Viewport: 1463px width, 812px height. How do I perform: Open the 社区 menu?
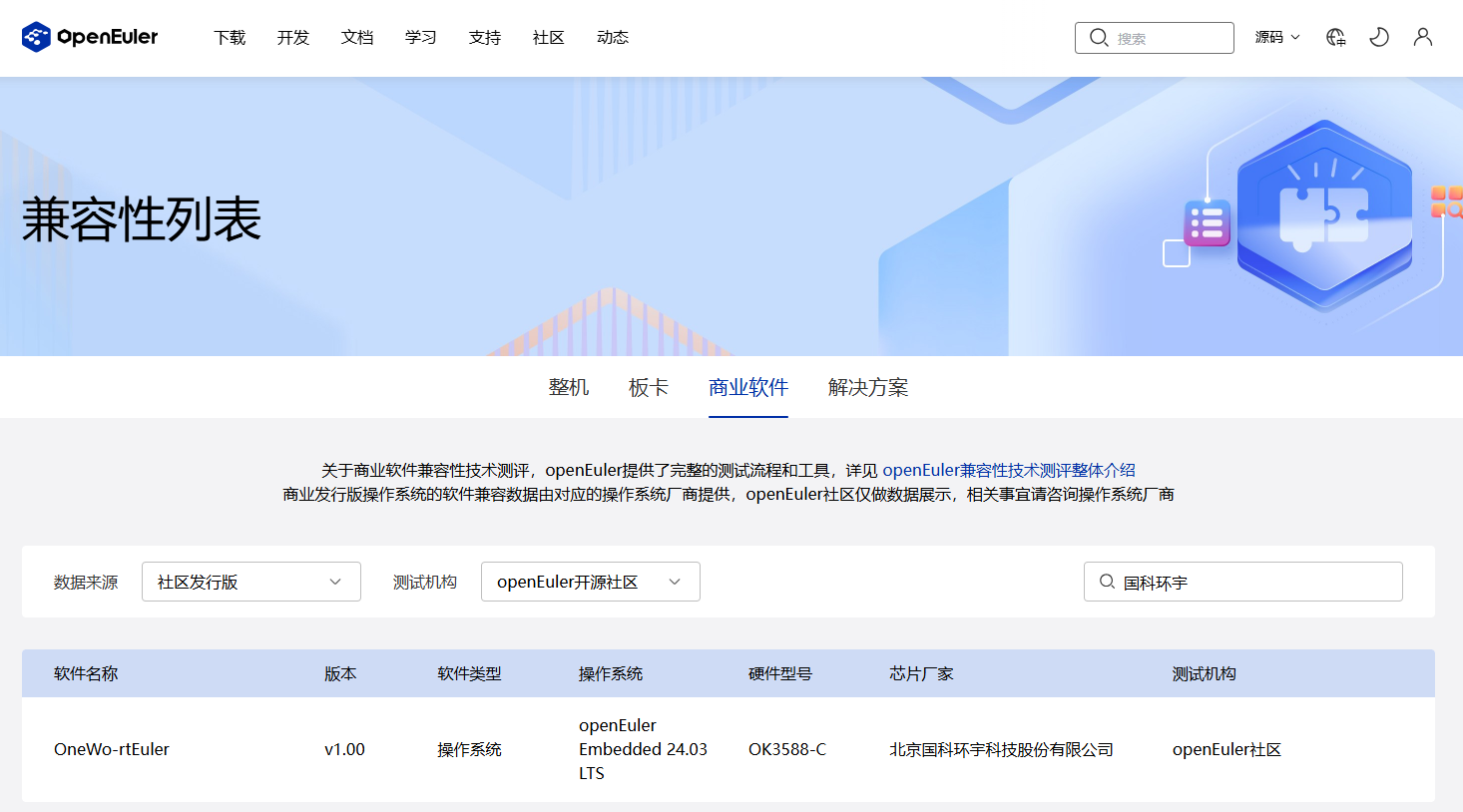tap(549, 37)
